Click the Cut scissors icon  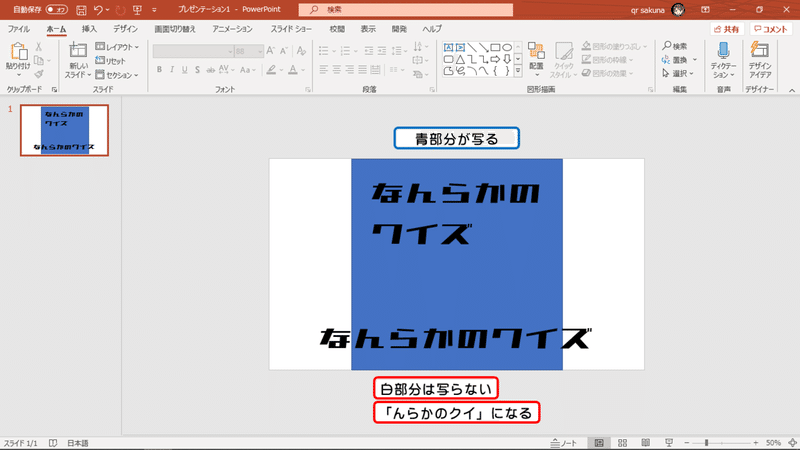coord(39,47)
